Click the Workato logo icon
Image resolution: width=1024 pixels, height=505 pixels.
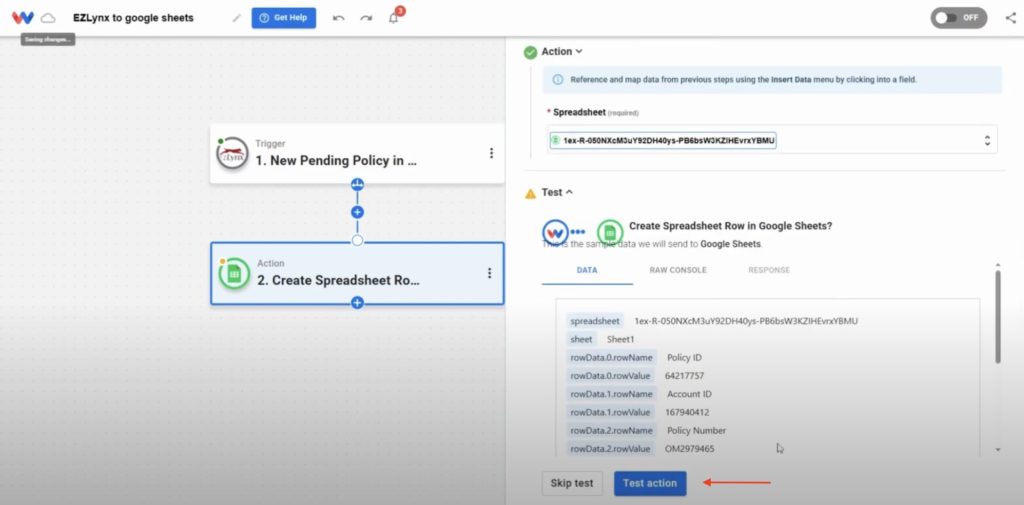22,18
